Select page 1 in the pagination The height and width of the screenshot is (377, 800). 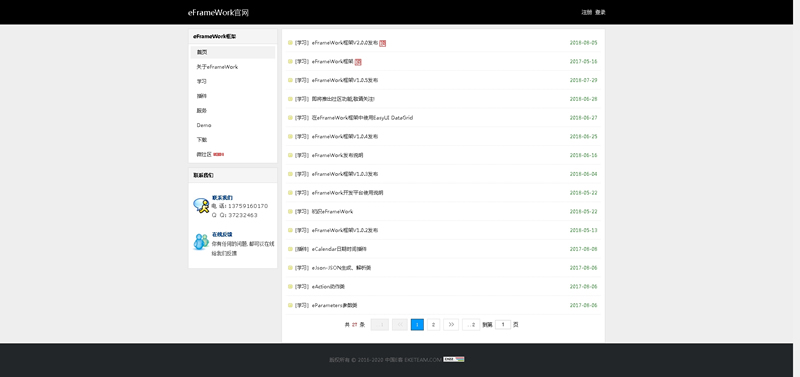click(x=417, y=324)
